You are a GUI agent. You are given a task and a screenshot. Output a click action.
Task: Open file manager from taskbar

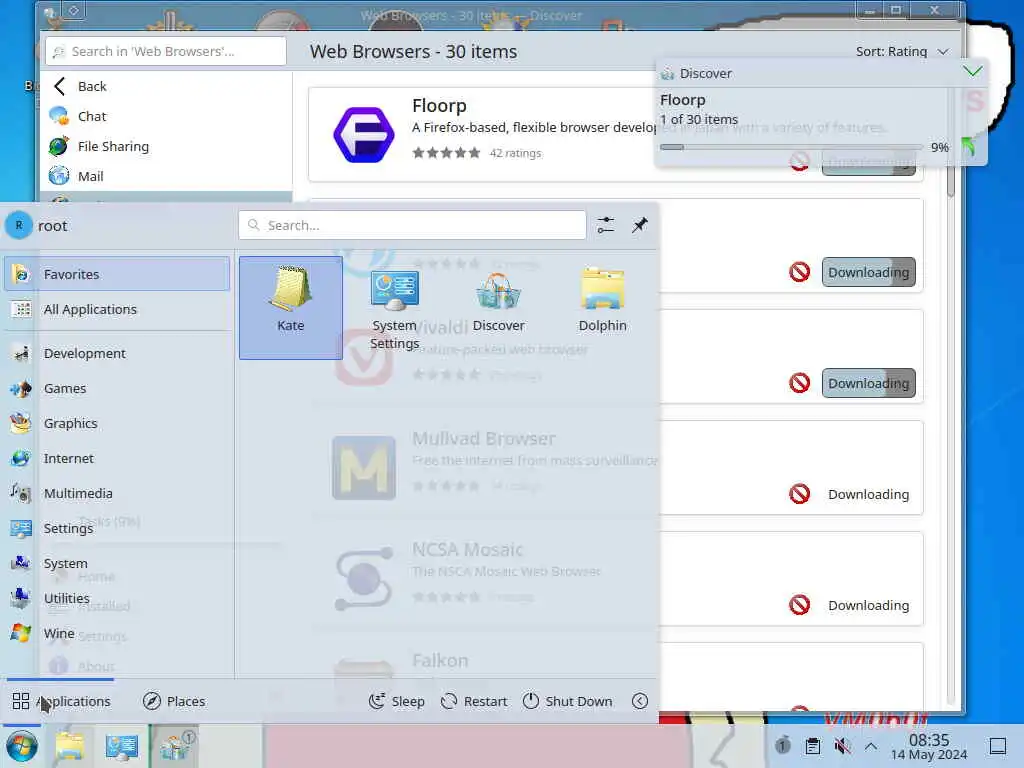70,746
